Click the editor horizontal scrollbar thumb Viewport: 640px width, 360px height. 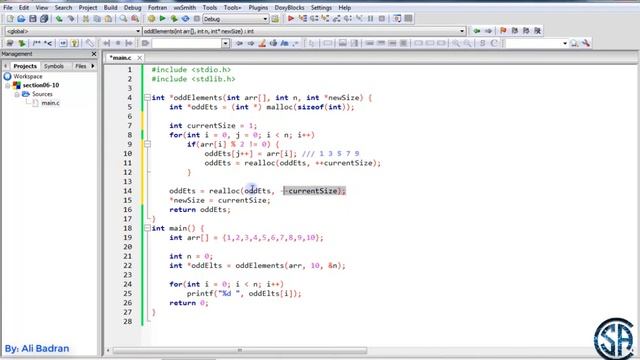[x=240, y=350]
